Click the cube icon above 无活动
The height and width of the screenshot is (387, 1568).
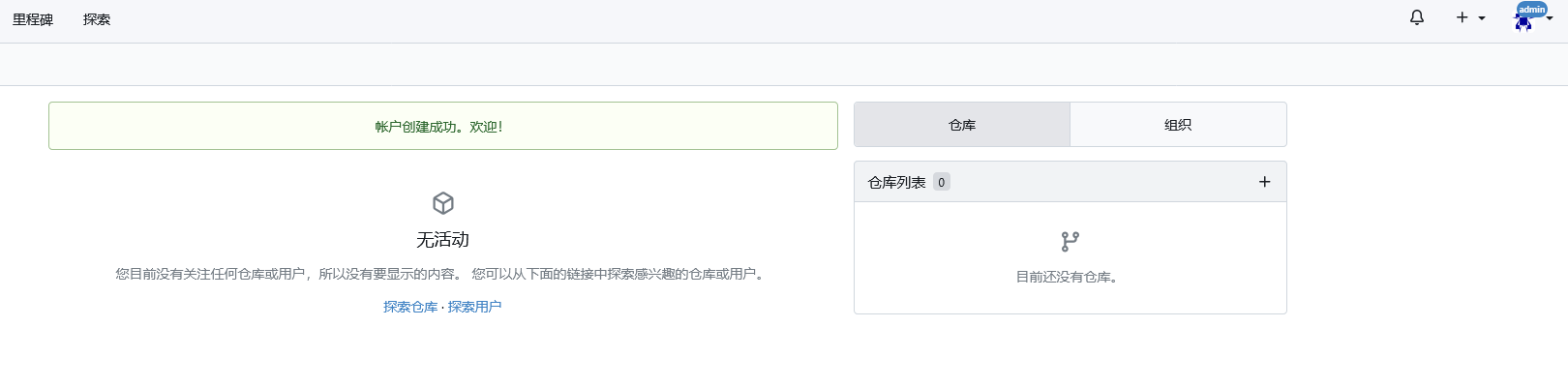[443, 203]
